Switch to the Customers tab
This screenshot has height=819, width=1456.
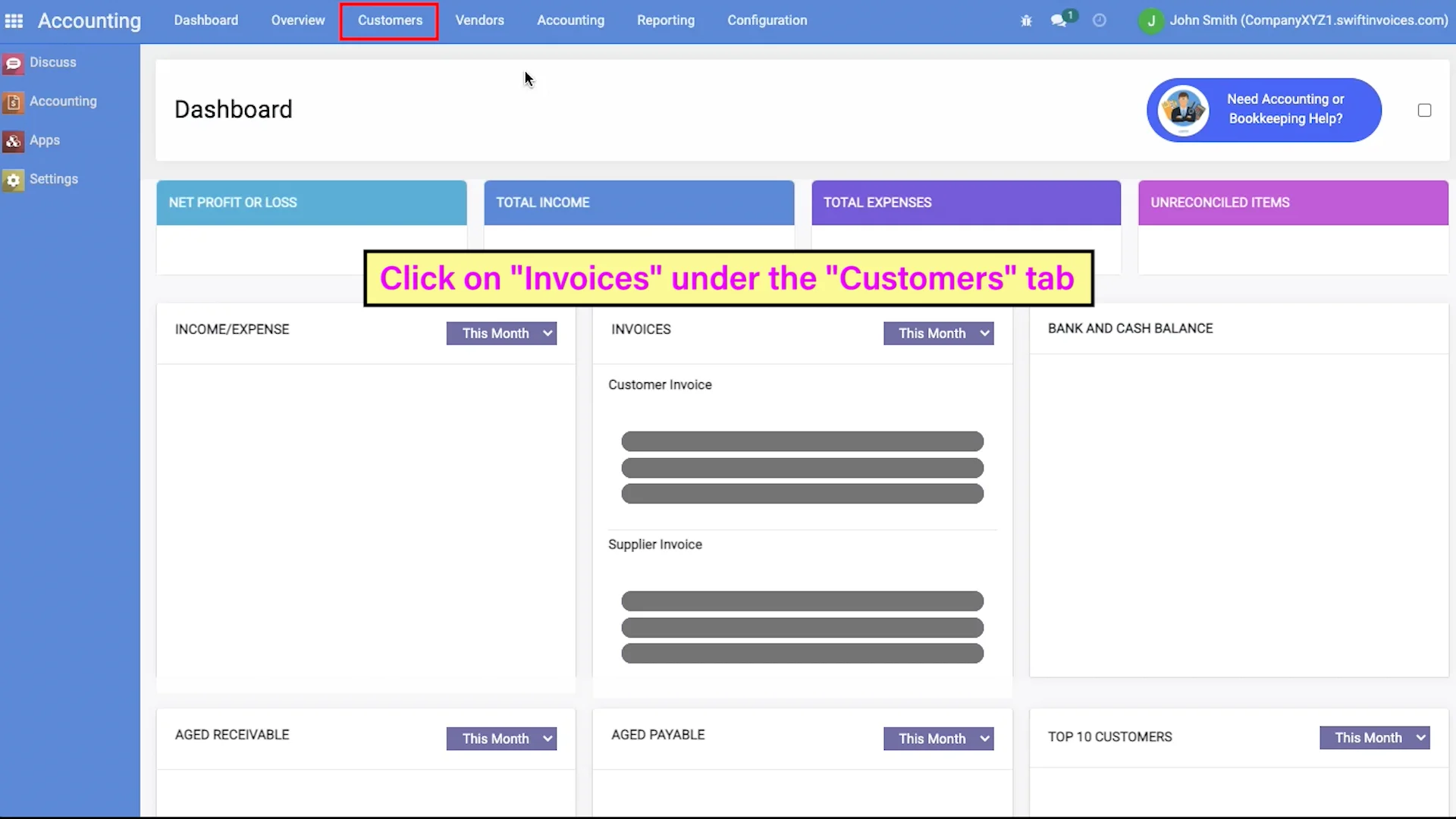coord(389,20)
